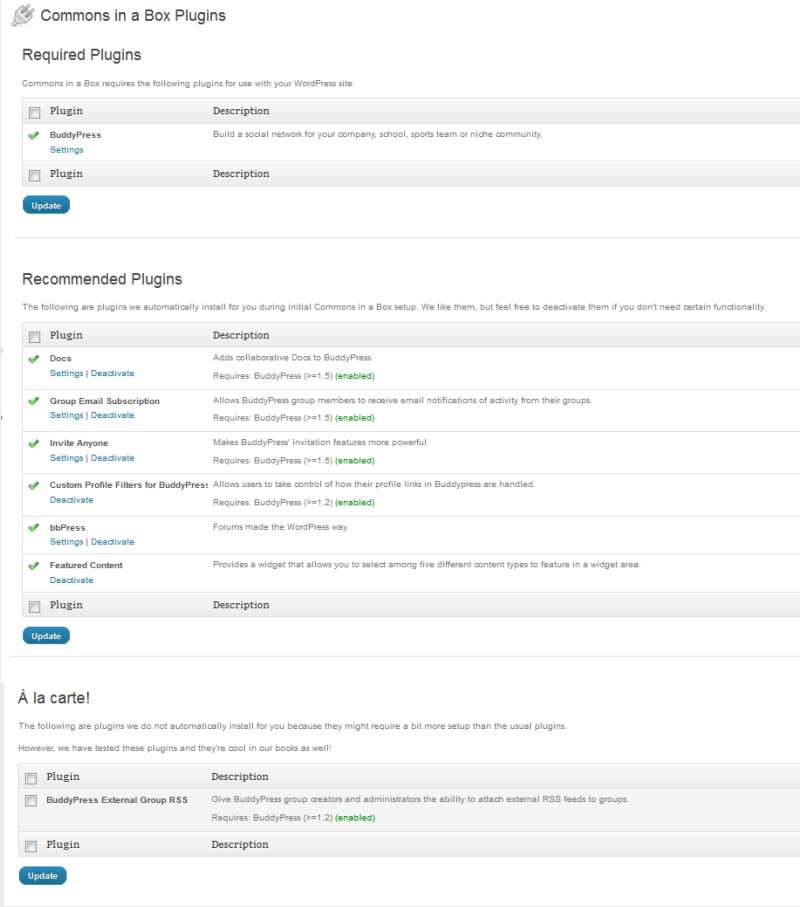Deactivate Custom Profile Filters for BuddyPress
The width and height of the screenshot is (800, 907).
72,500
